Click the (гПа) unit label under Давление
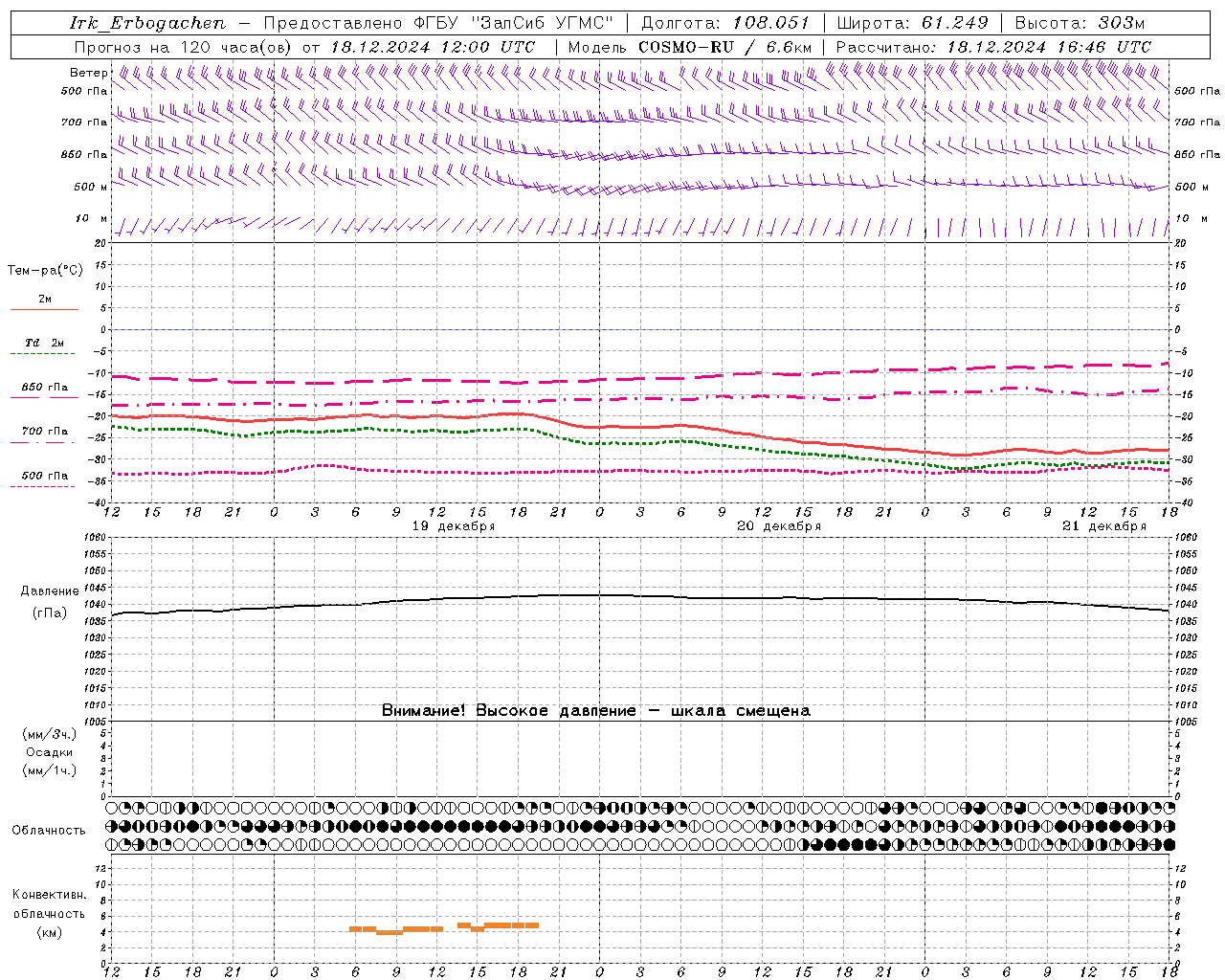 tap(49, 612)
